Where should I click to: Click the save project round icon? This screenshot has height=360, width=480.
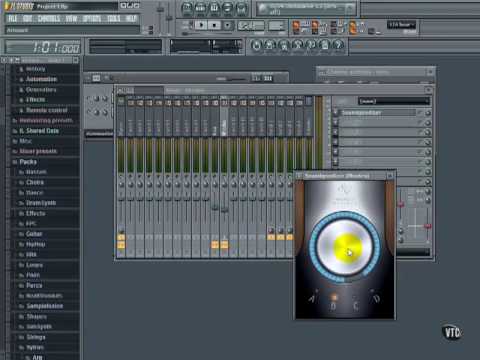(x=270, y=45)
